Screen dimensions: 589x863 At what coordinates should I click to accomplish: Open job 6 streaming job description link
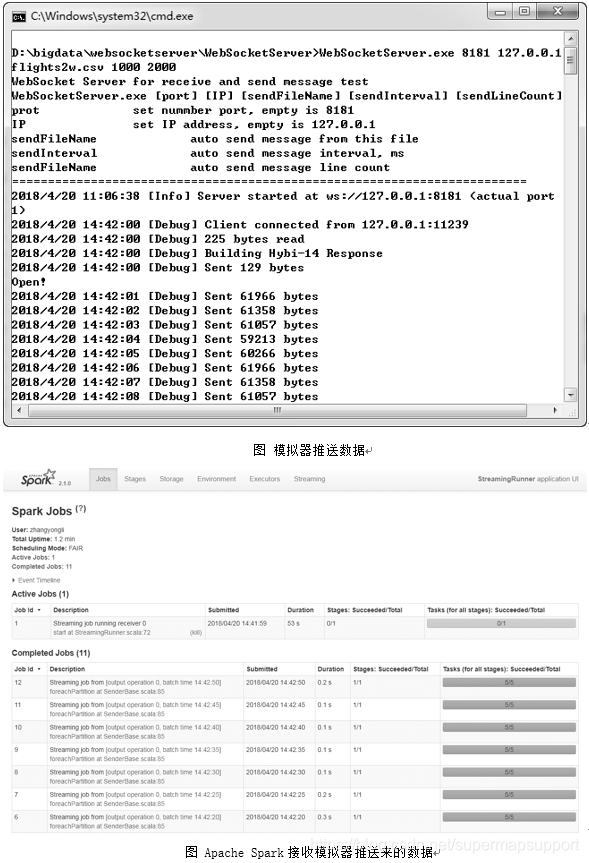(135, 817)
